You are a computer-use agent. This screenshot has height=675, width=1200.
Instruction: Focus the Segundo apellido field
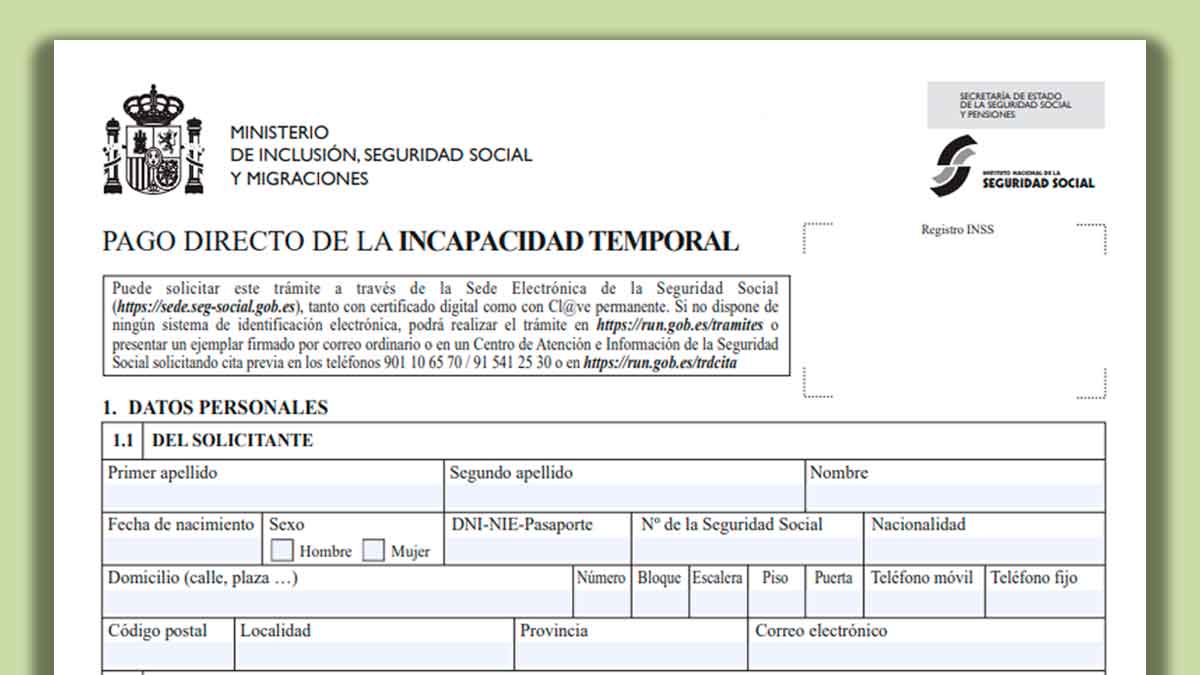(x=623, y=497)
